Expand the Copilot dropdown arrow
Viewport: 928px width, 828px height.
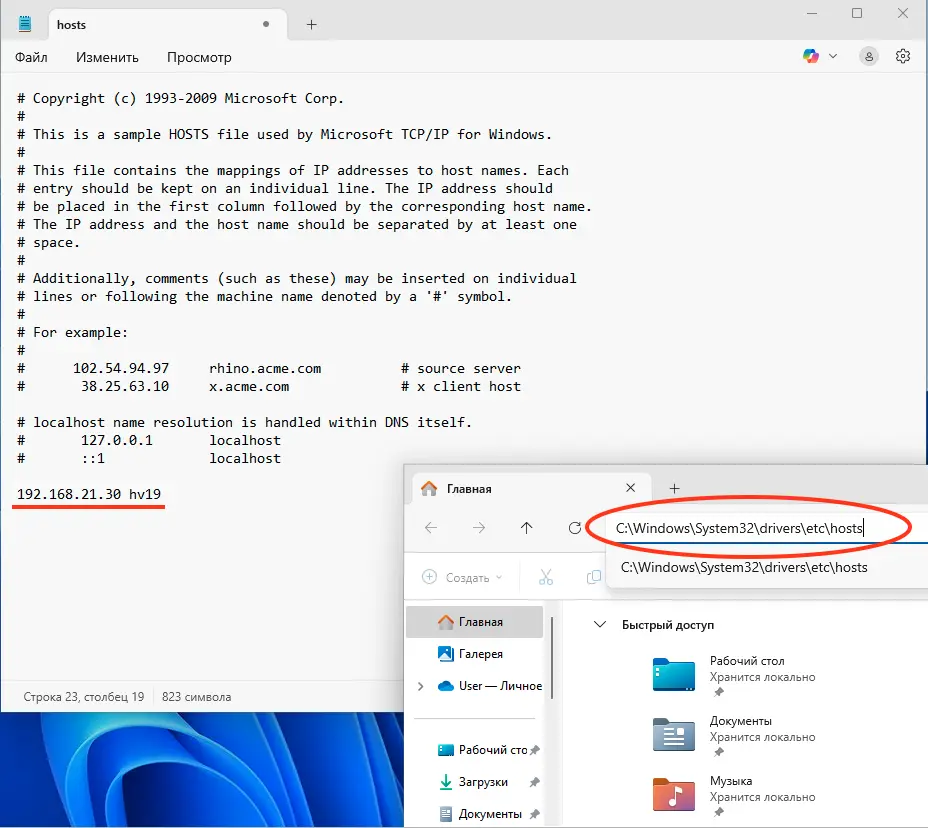pos(833,56)
